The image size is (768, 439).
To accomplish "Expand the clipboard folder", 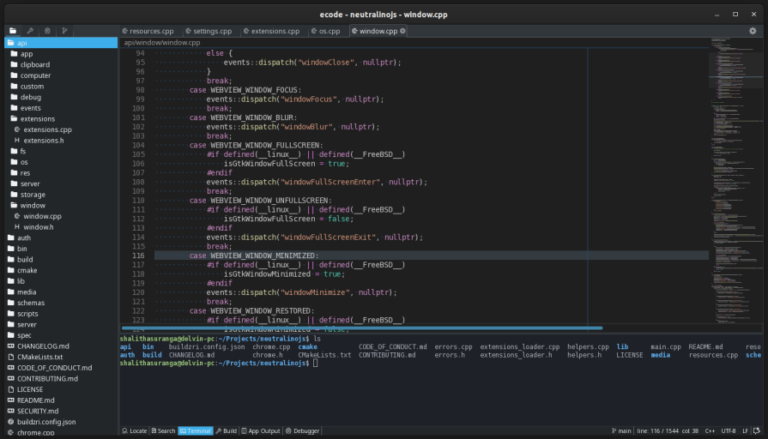I will tap(61, 64).
